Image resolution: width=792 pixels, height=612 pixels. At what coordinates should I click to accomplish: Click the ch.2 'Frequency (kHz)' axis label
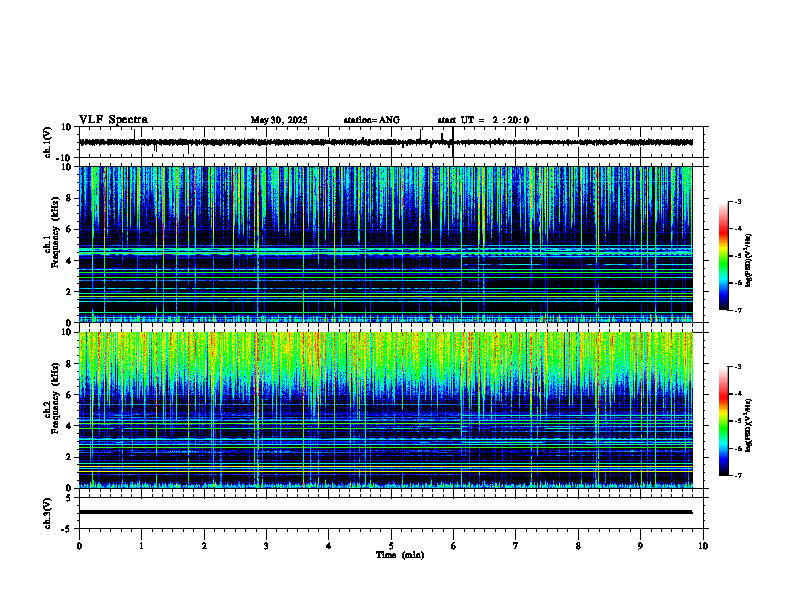[55, 398]
